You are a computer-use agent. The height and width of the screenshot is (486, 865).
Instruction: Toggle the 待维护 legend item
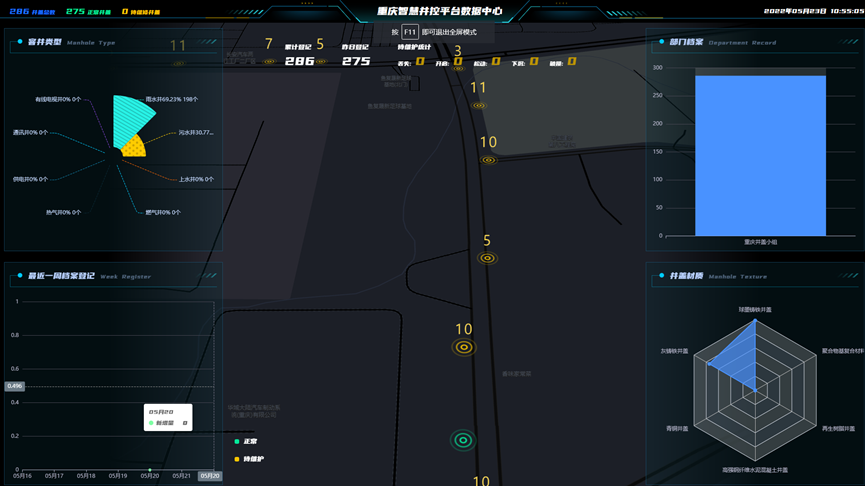[248, 459]
